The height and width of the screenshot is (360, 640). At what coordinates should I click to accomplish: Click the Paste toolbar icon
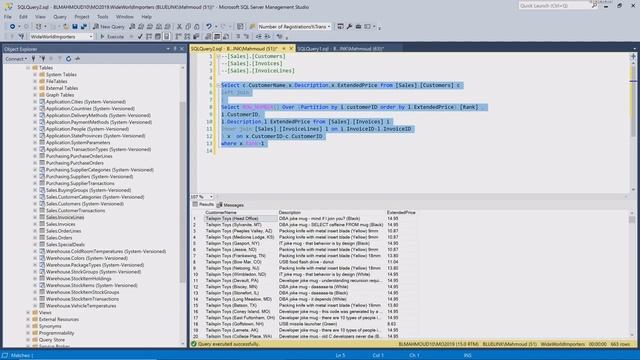pos(196,27)
